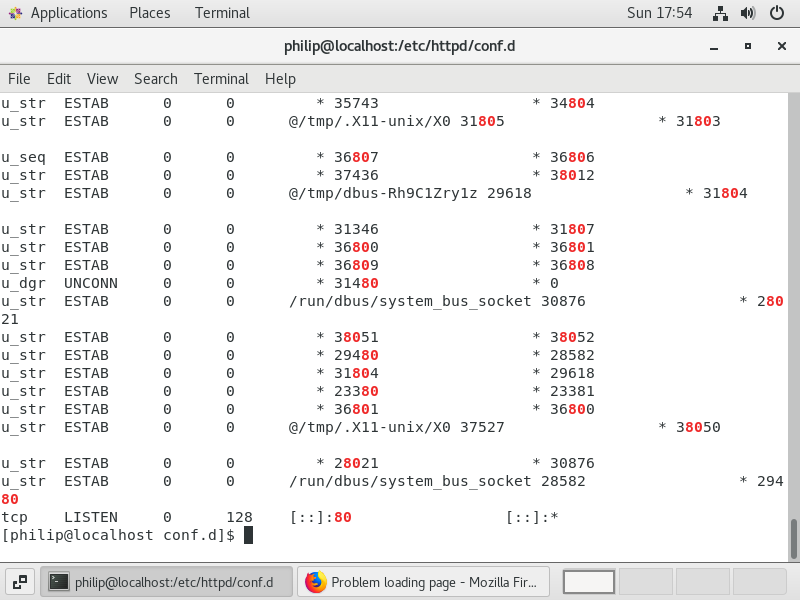The width and height of the screenshot is (800, 600).
Task: Click the peer value 23381
Action: tap(572, 391)
